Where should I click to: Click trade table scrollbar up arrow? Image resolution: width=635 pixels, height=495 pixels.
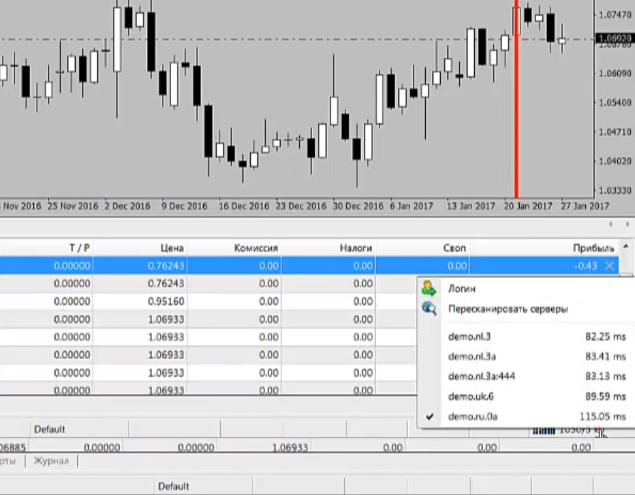tap(626, 247)
